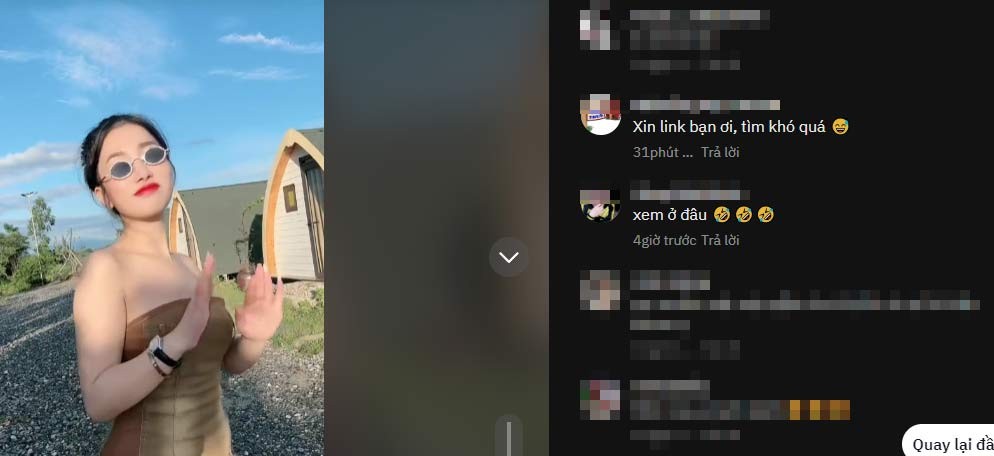
Task: Open blurred username of the bottom emoji comment
Action: (x=670, y=385)
